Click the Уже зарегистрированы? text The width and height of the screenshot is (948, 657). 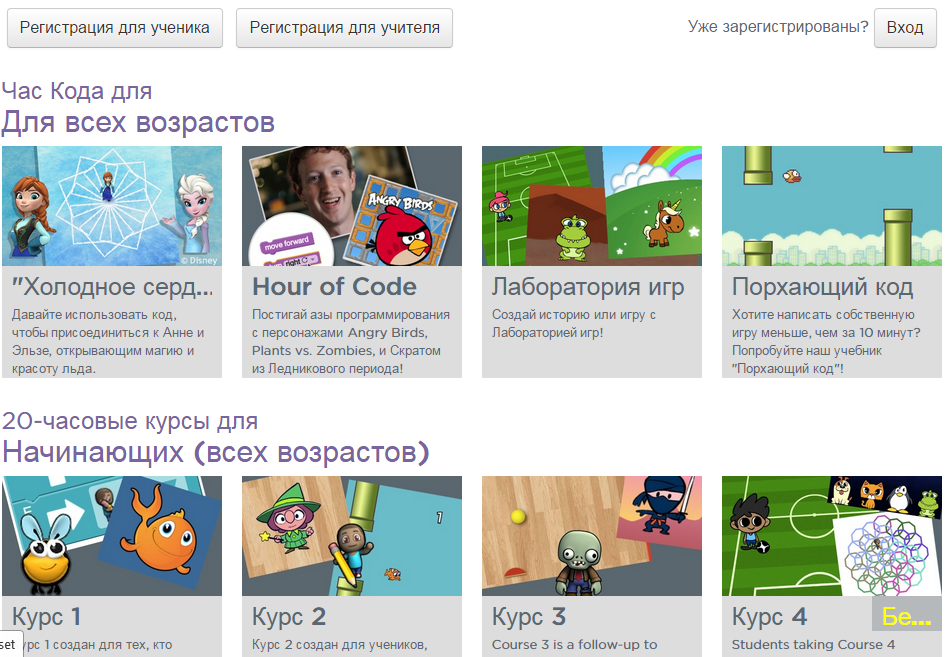(x=778, y=27)
